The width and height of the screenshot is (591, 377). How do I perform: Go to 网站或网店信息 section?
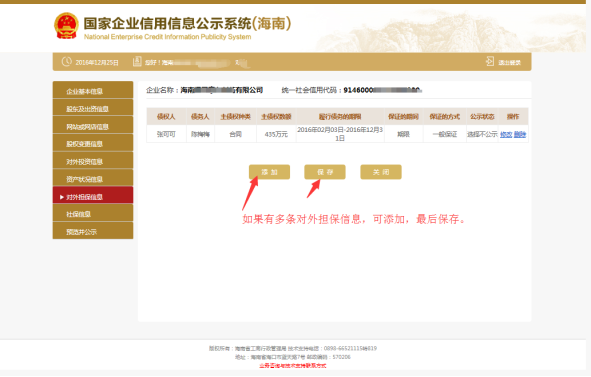pyautogui.click(x=93, y=126)
